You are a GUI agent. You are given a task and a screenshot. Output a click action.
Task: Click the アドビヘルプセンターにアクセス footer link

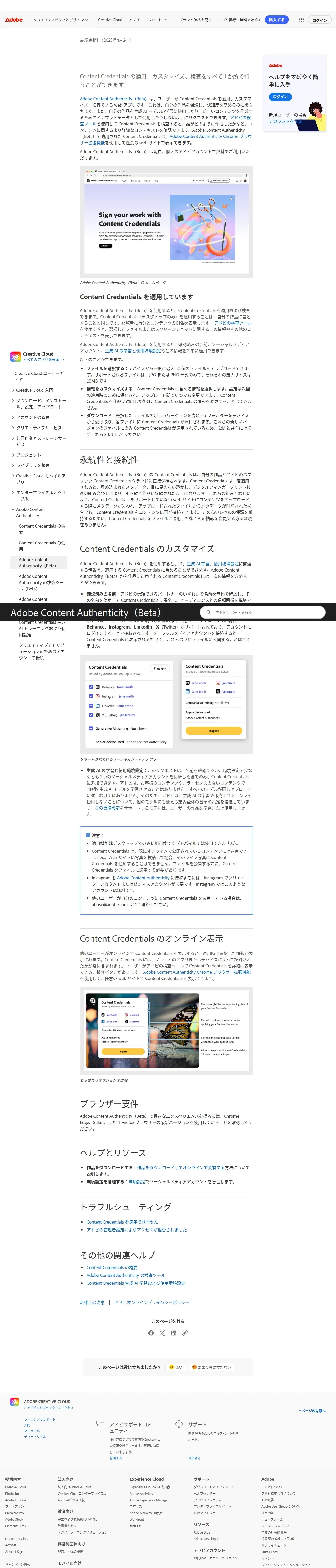[49, 1408]
